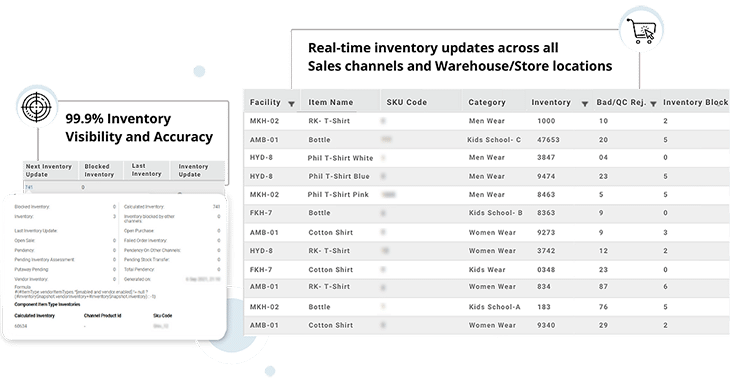Click the SKU Code column header

[406, 102]
